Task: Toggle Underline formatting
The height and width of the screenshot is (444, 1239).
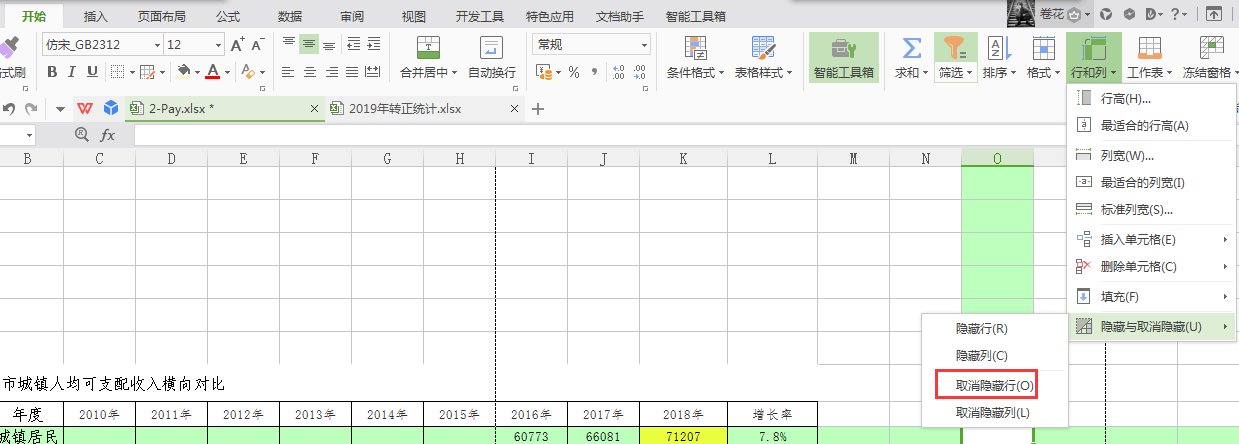Action: coord(92,71)
